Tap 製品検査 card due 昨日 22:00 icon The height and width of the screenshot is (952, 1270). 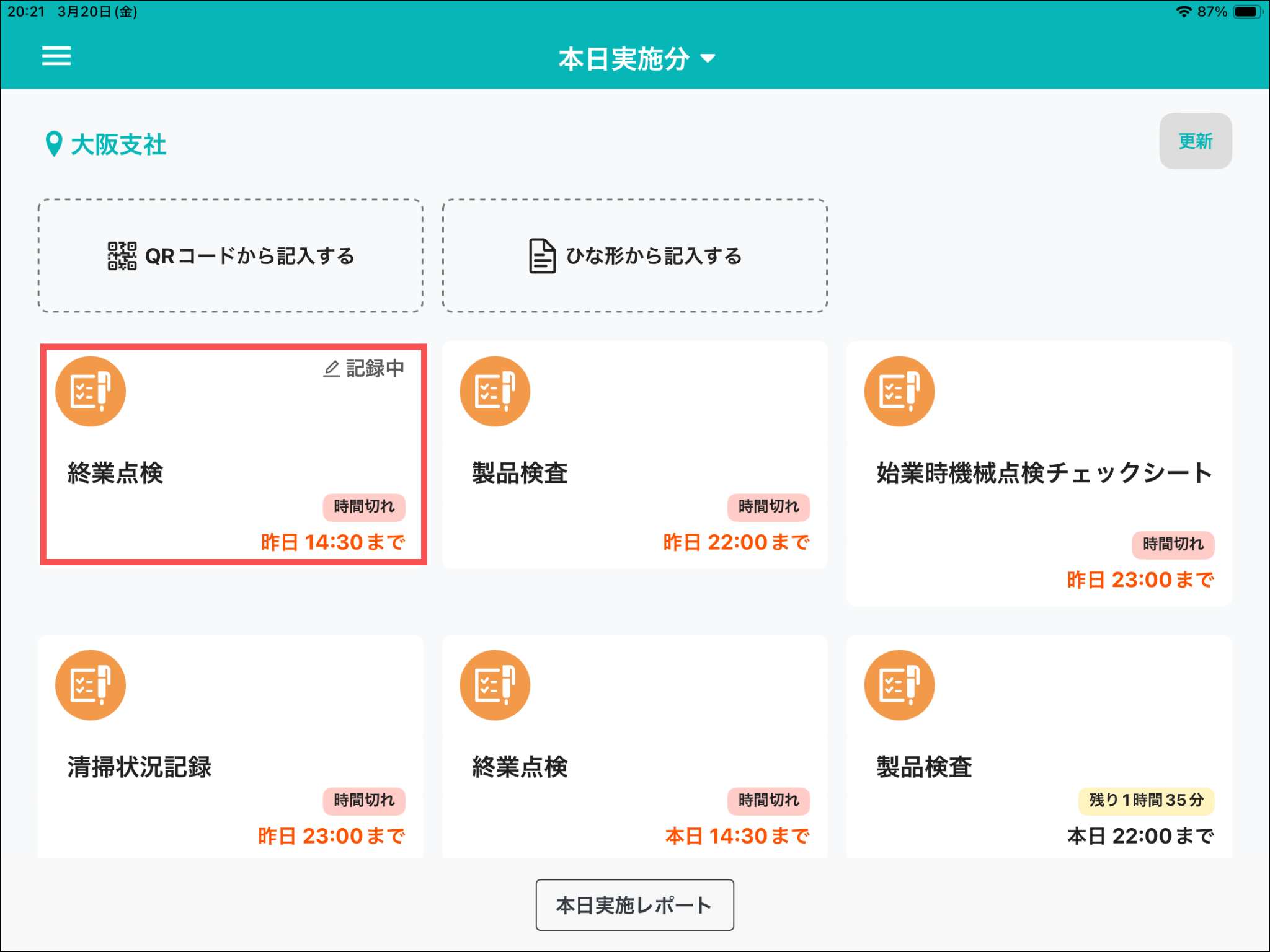tap(494, 392)
